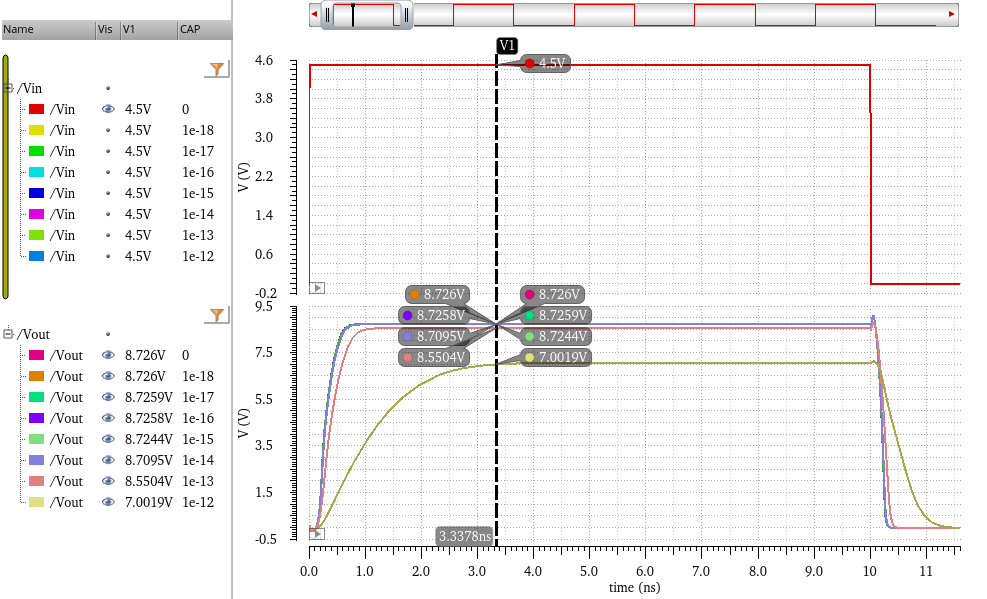Click the red right arrow on the top navigator
The height and width of the screenshot is (599, 987).
tap(950, 15)
